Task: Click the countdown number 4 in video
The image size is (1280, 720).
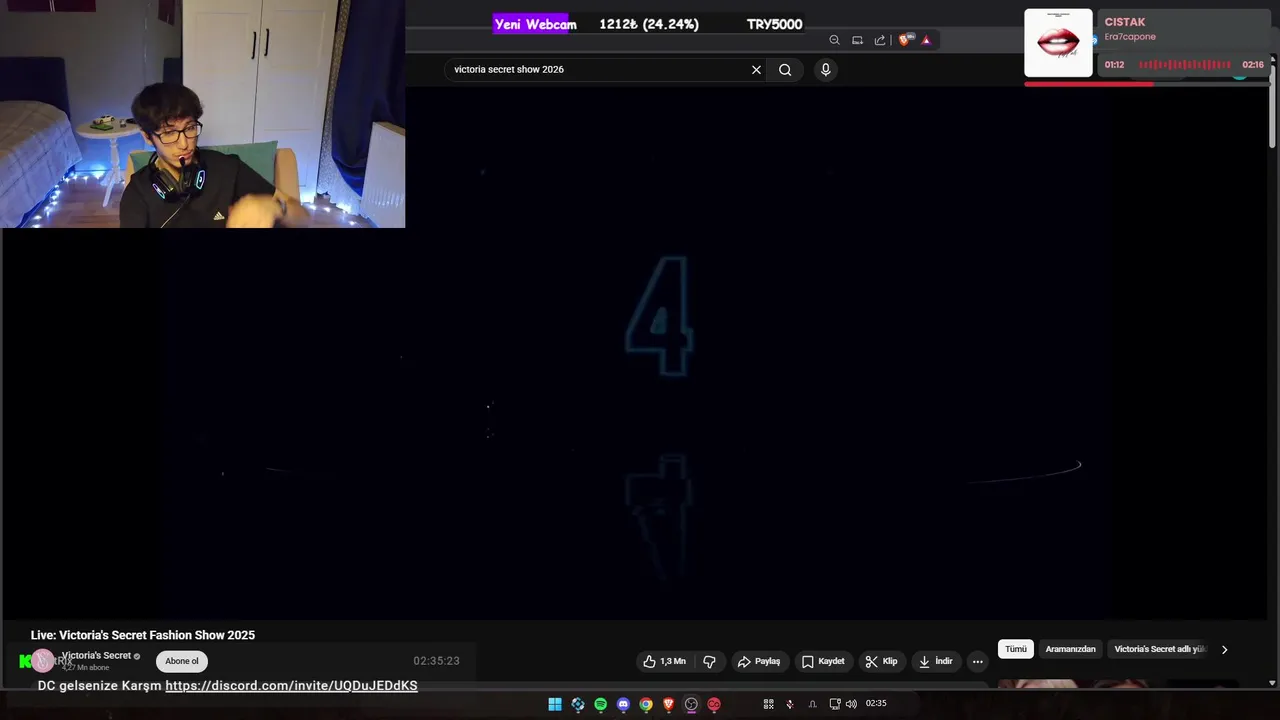Action: 659,317
